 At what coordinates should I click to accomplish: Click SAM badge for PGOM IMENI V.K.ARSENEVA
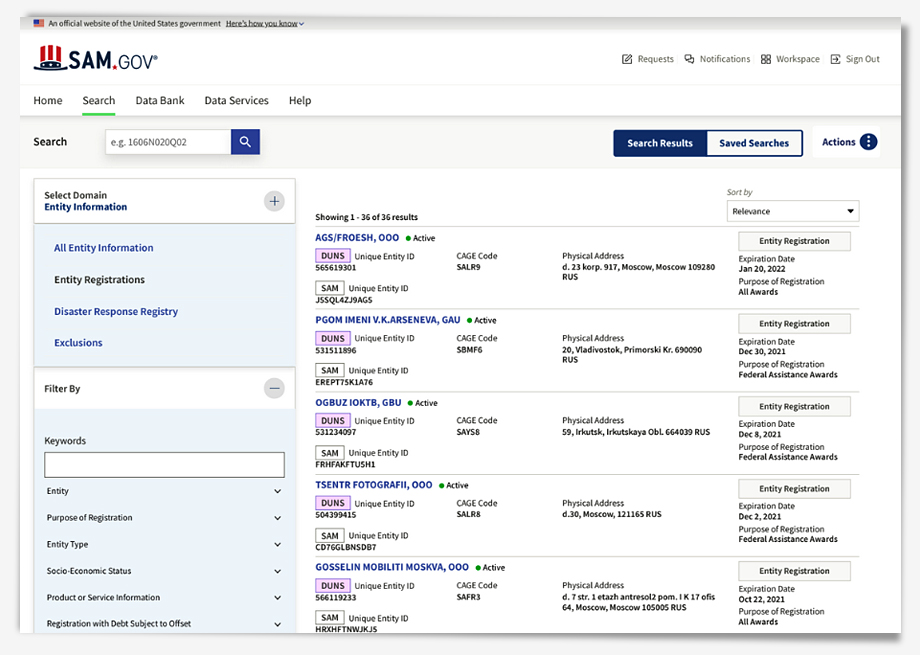[330, 370]
